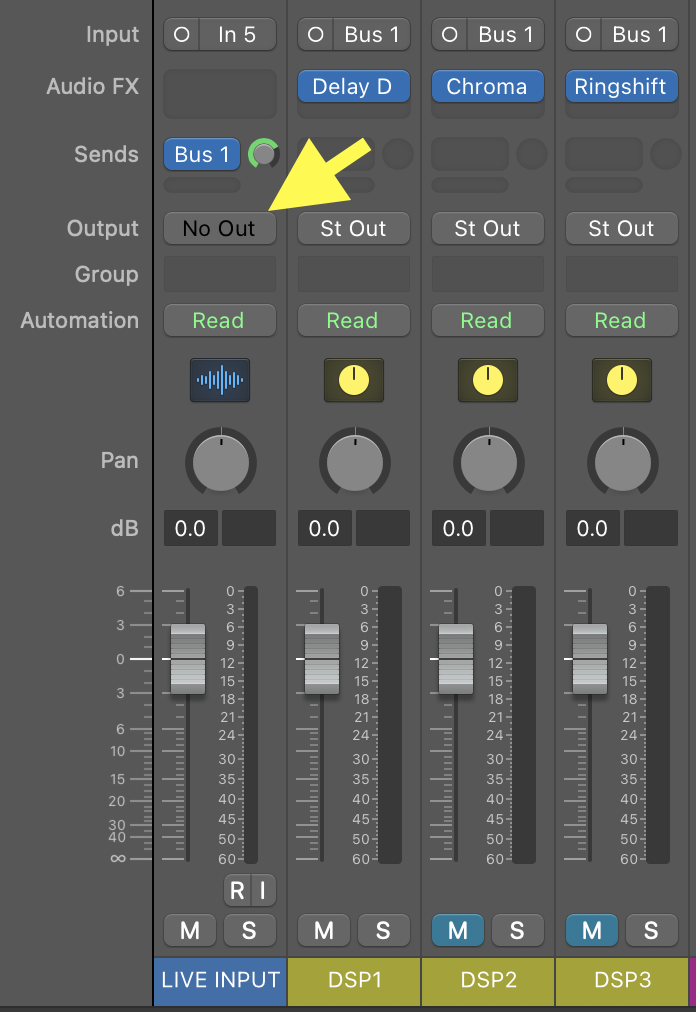Screen dimensions: 696x1012
Task: Click the LIVE INPUT audio waveform icon
Action: (x=220, y=380)
